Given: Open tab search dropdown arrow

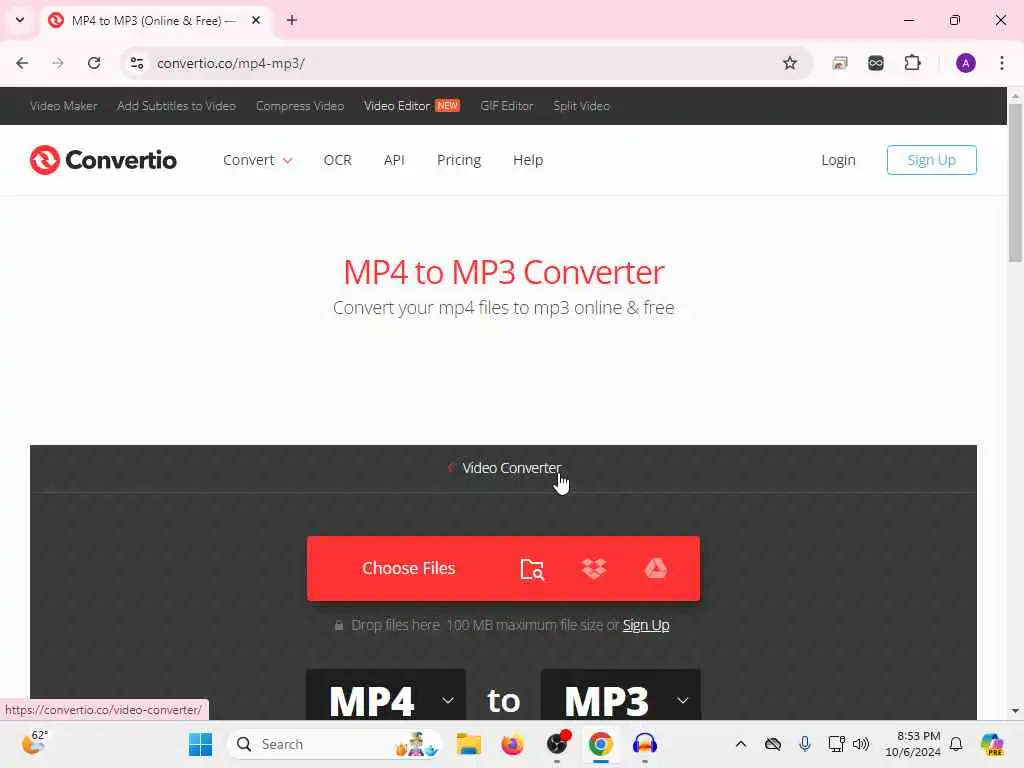Looking at the screenshot, I should pyautogui.click(x=20, y=20).
